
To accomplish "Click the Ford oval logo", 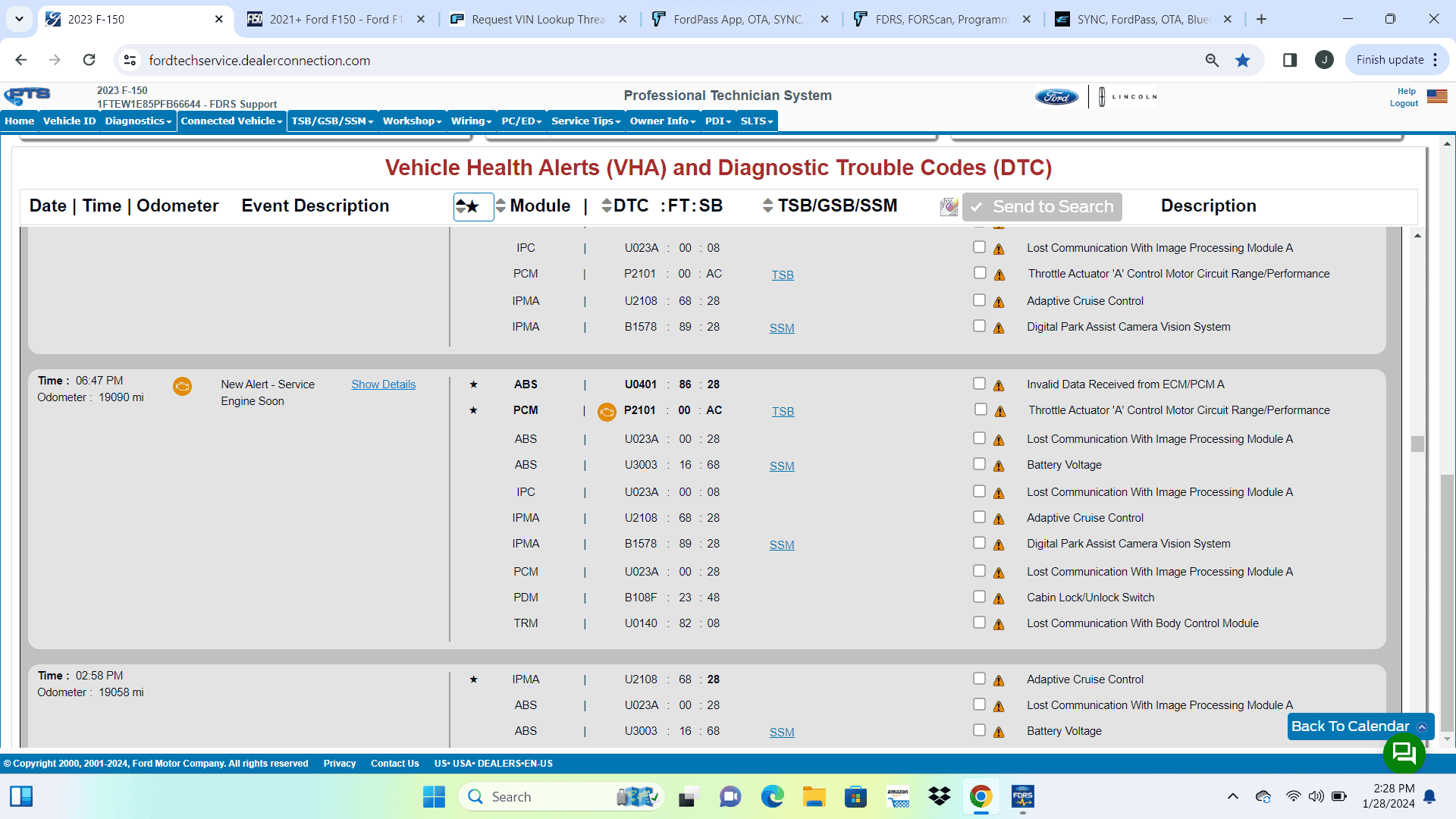I will point(1056,97).
